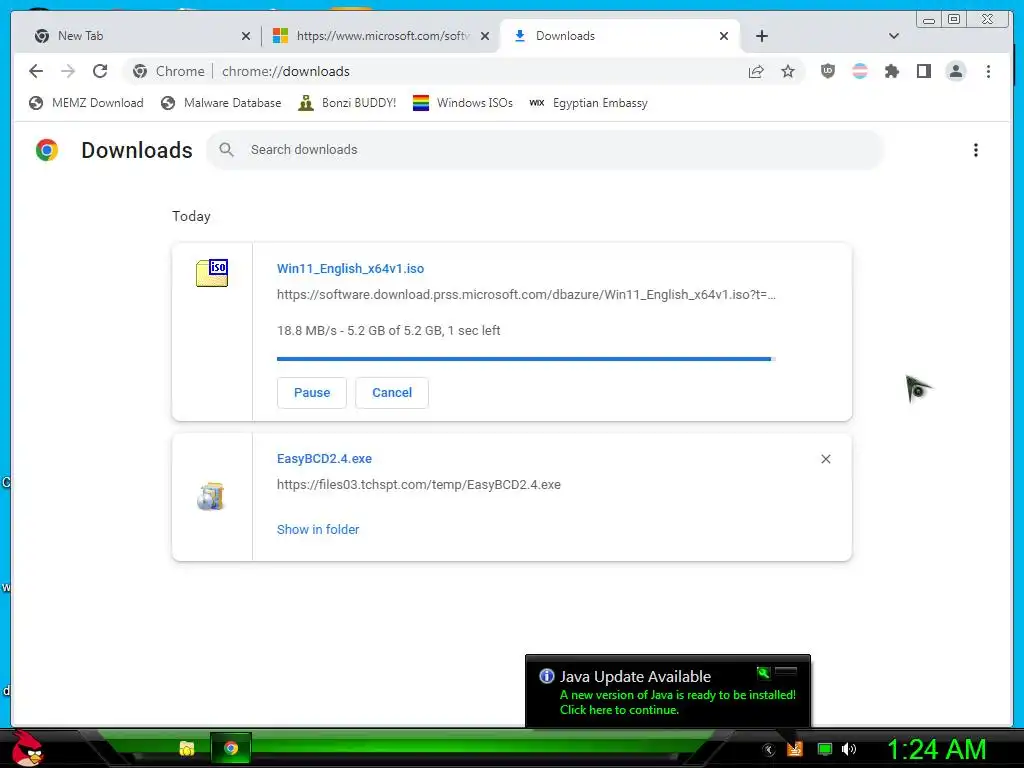Close the New Tab tab
The height and width of the screenshot is (768, 1024).
pyautogui.click(x=246, y=36)
